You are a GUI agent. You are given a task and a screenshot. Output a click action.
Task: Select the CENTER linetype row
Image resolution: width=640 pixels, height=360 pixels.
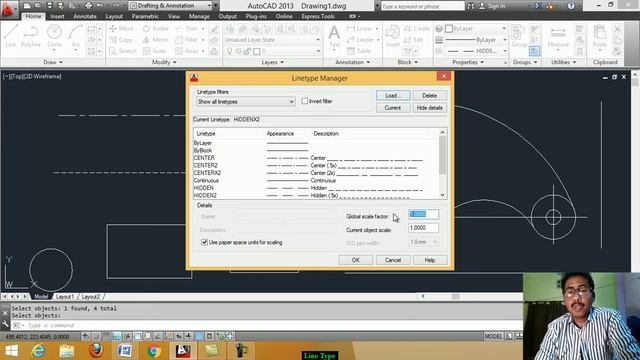point(315,158)
